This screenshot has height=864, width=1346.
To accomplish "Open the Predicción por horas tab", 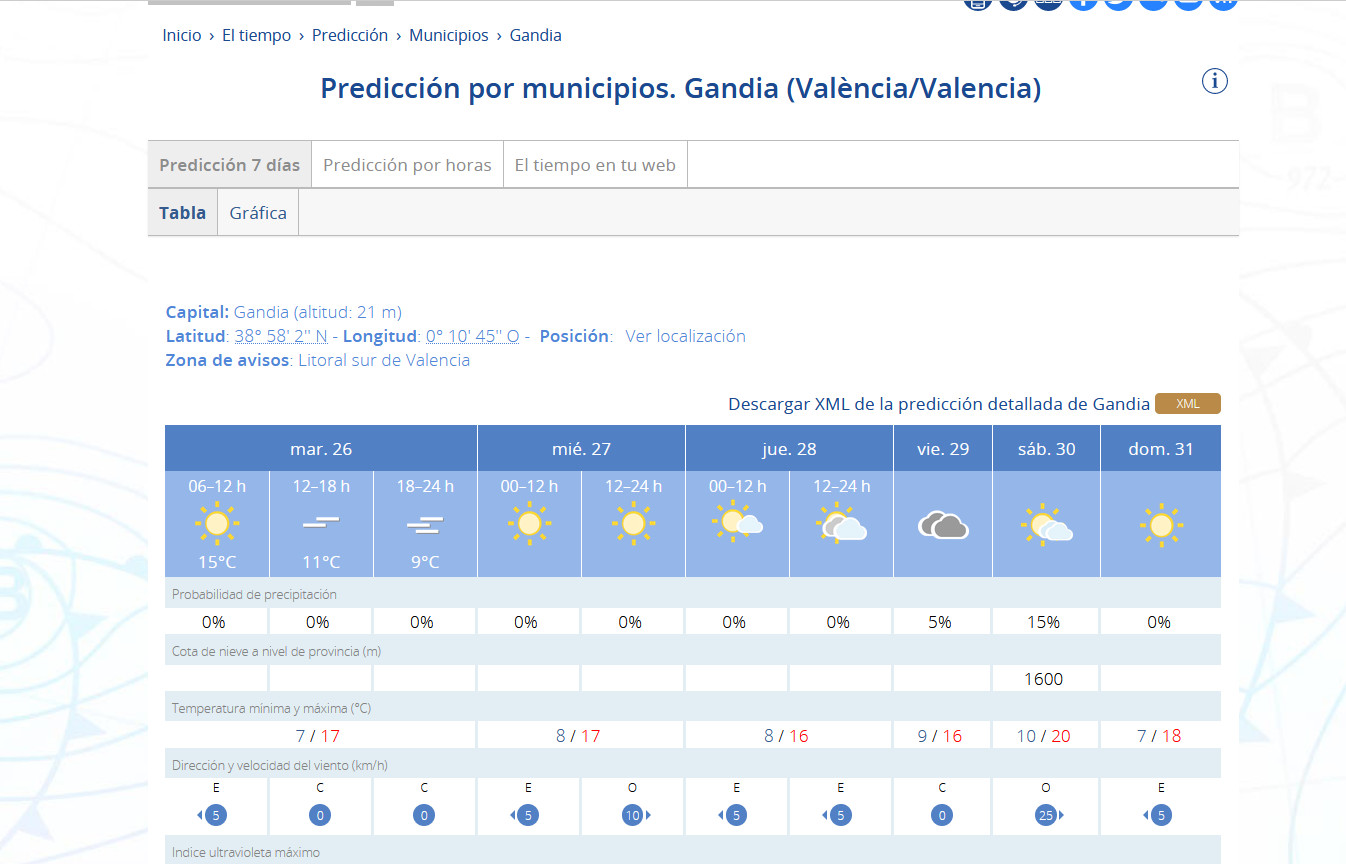I will pos(407,165).
